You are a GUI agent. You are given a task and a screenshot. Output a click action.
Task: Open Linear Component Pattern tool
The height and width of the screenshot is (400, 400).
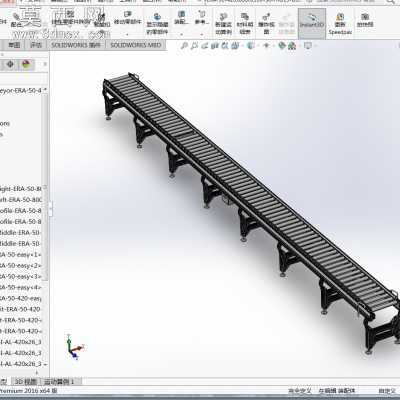tap(71, 18)
